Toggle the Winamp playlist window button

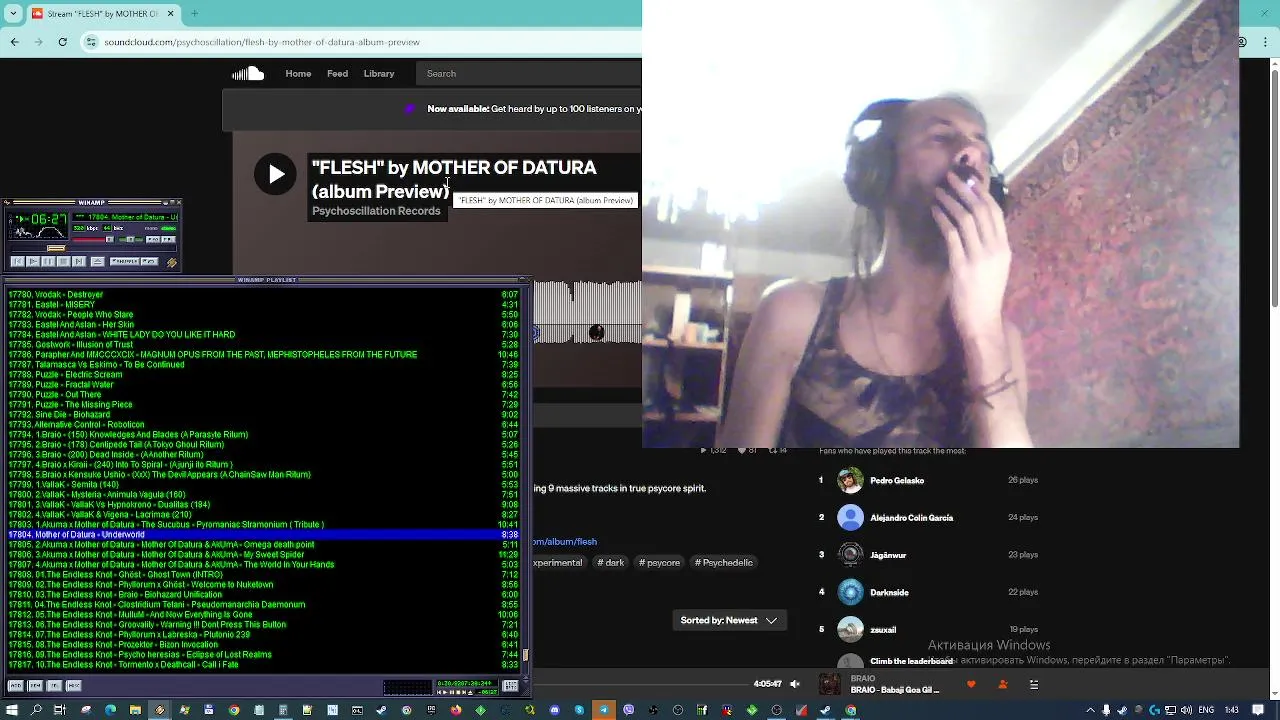168,239
